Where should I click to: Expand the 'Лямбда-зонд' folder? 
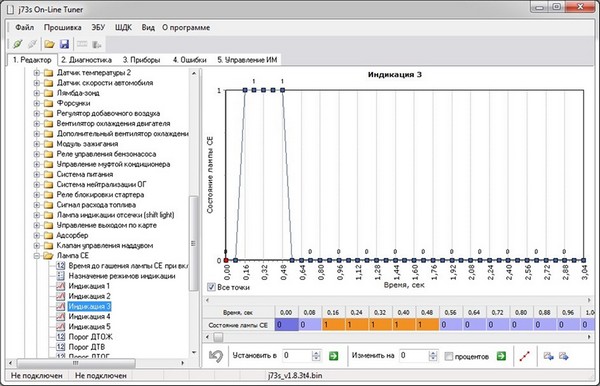tap(37, 93)
